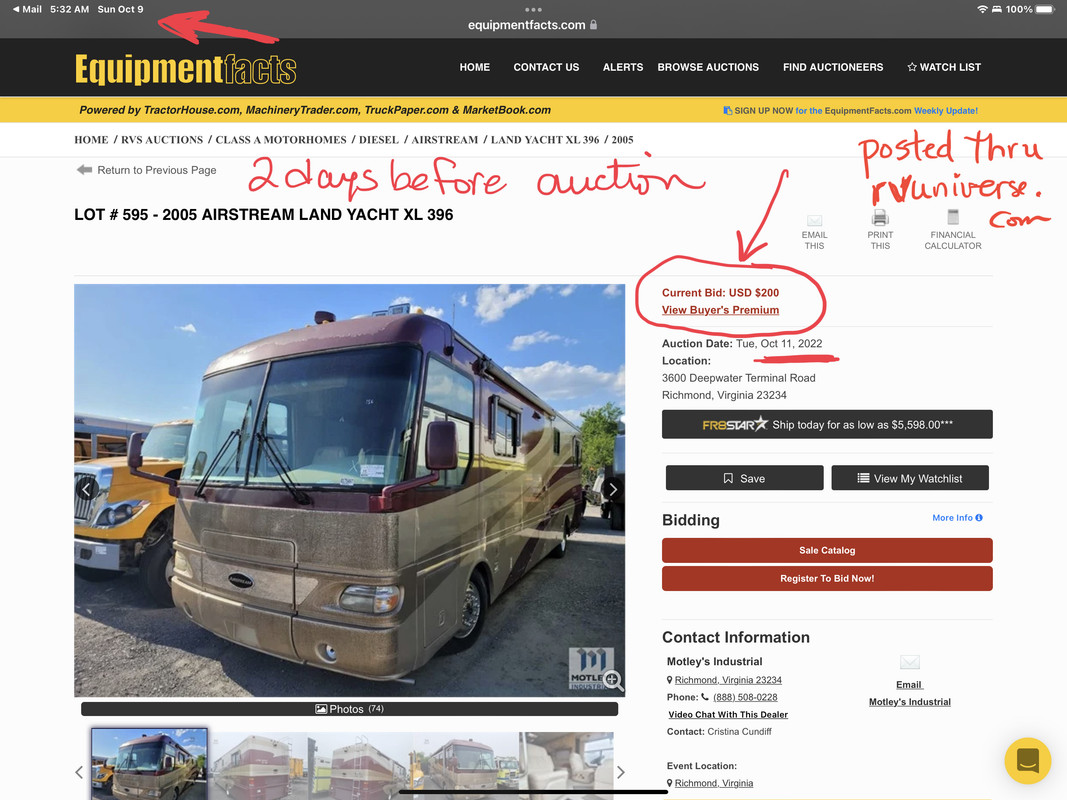The image size is (1067, 800).
Task: Go to Find Auctioneers menu item
Action: (x=833, y=67)
